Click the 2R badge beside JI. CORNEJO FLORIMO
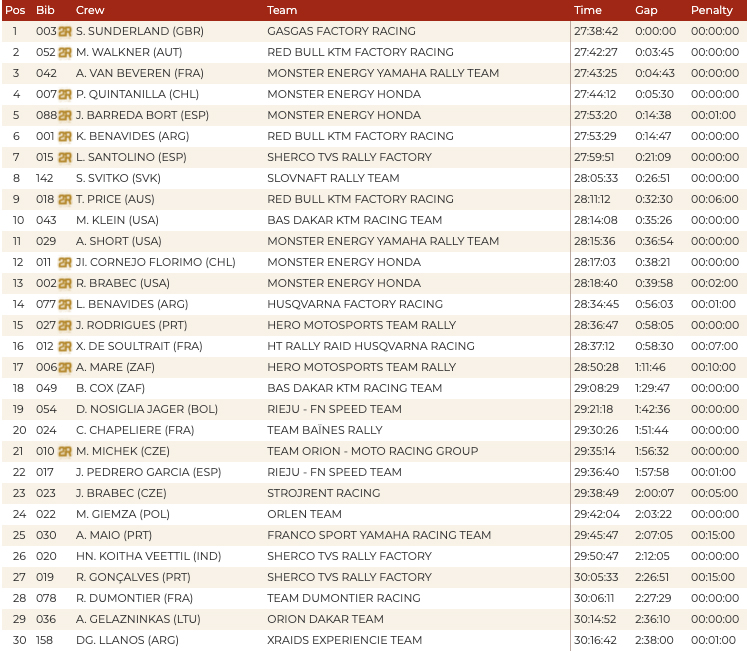The width and height of the screenshot is (747, 651). (x=65, y=262)
